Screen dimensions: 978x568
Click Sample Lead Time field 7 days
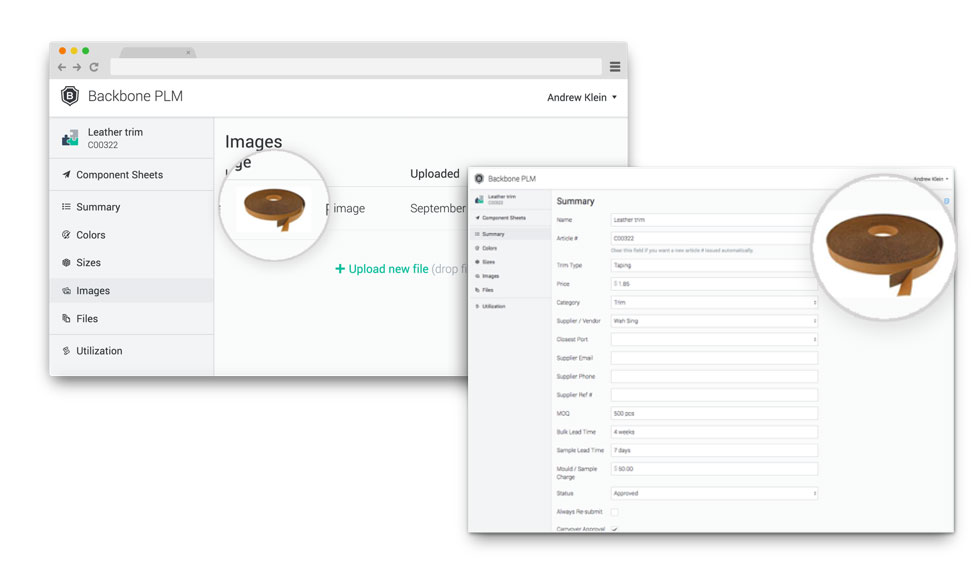714,450
